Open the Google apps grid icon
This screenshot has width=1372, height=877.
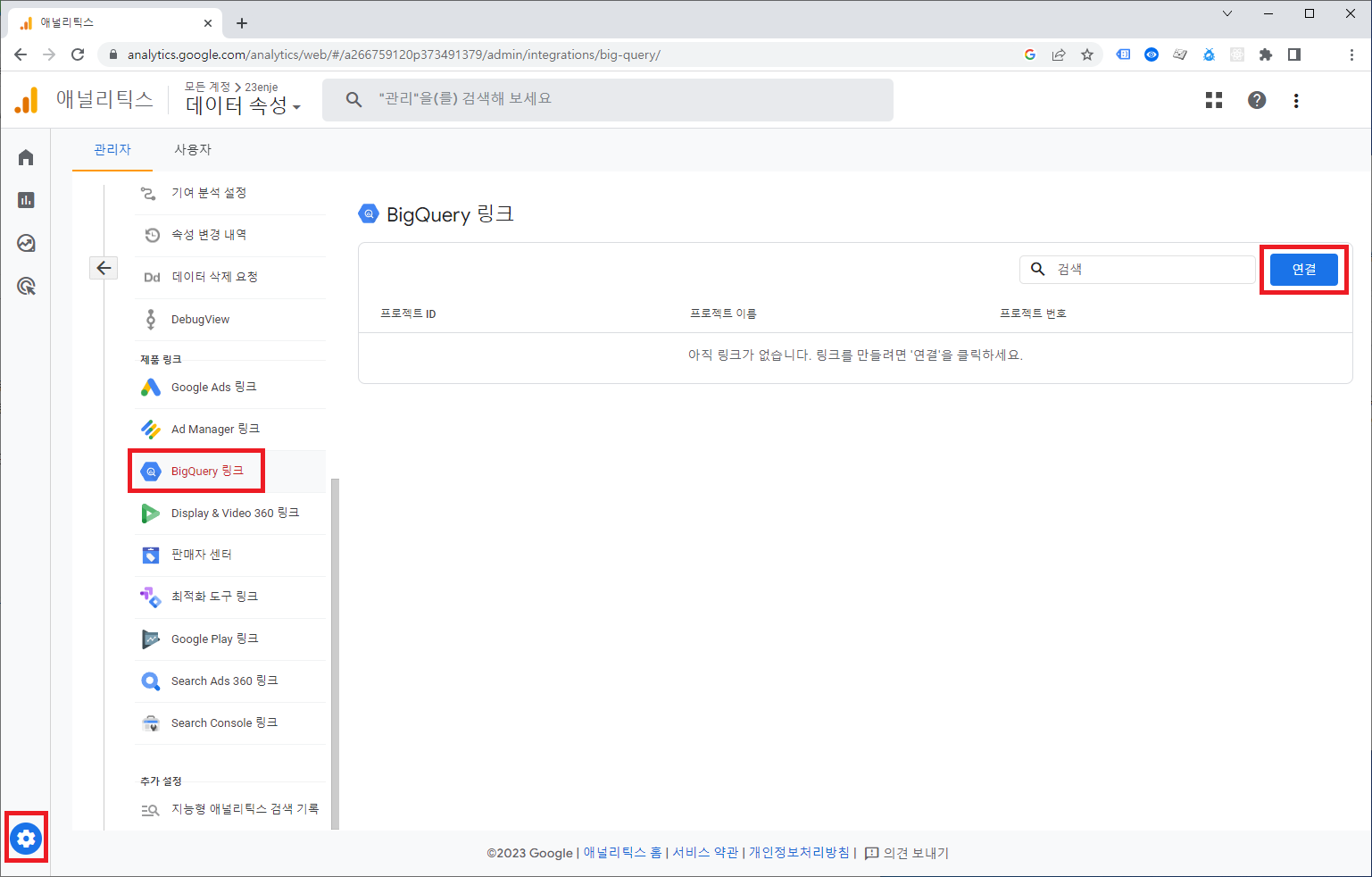1214,100
